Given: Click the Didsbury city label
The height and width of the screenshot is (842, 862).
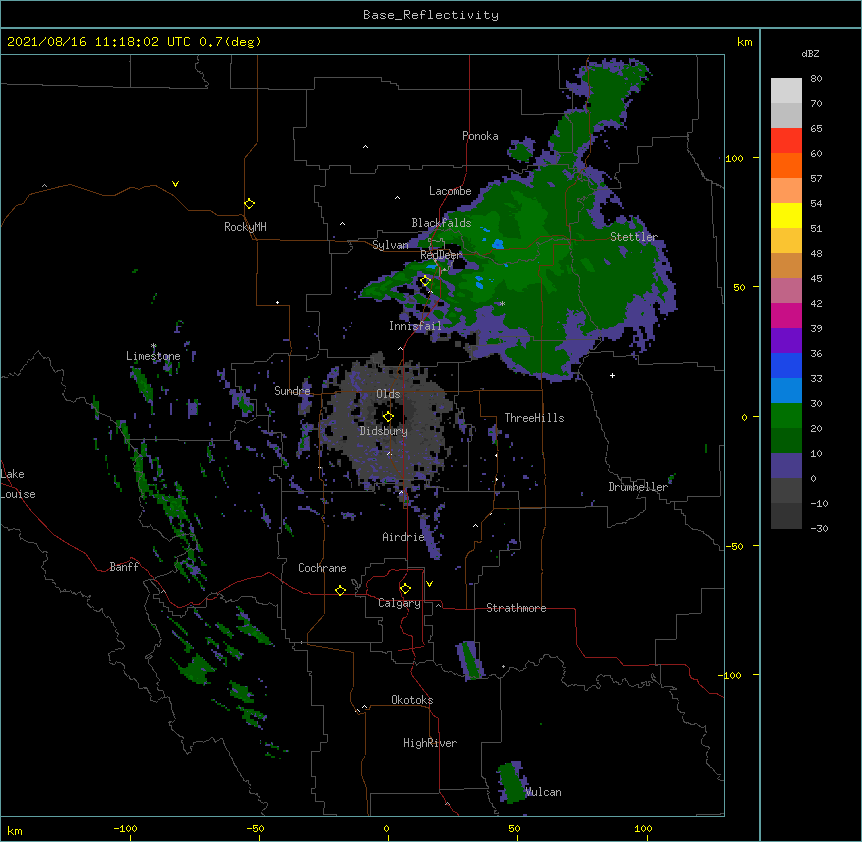Looking at the screenshot, I should pos(384,431).
